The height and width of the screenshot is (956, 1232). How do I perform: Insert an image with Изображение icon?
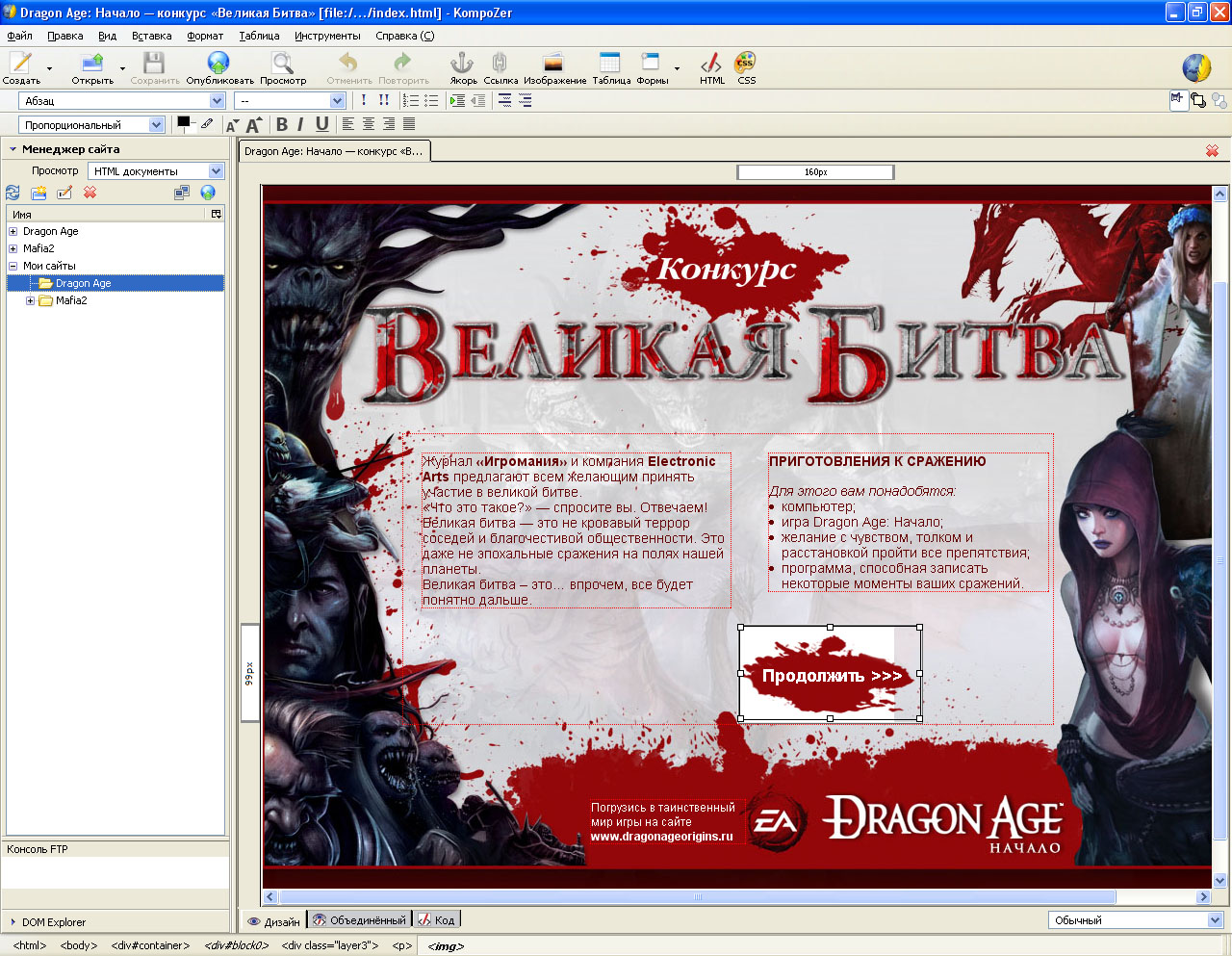tap(554, 66)
